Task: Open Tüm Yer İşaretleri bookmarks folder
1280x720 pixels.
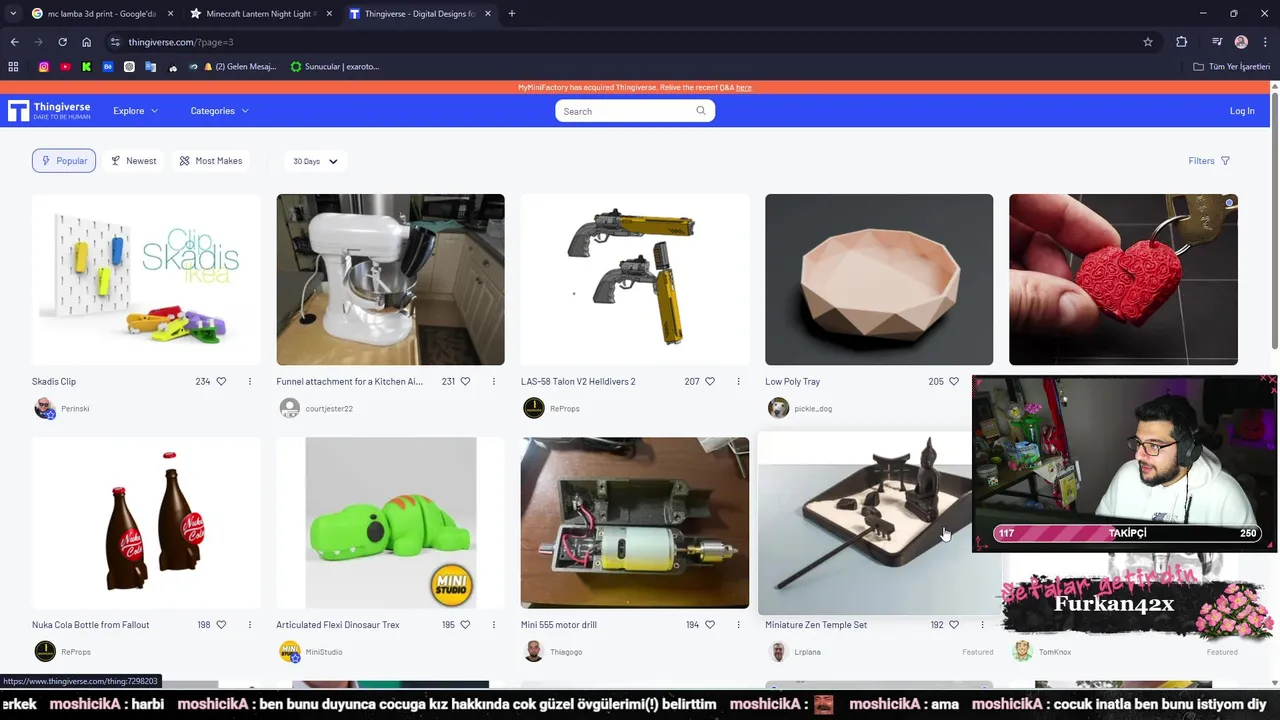Action: point(1232,67)
